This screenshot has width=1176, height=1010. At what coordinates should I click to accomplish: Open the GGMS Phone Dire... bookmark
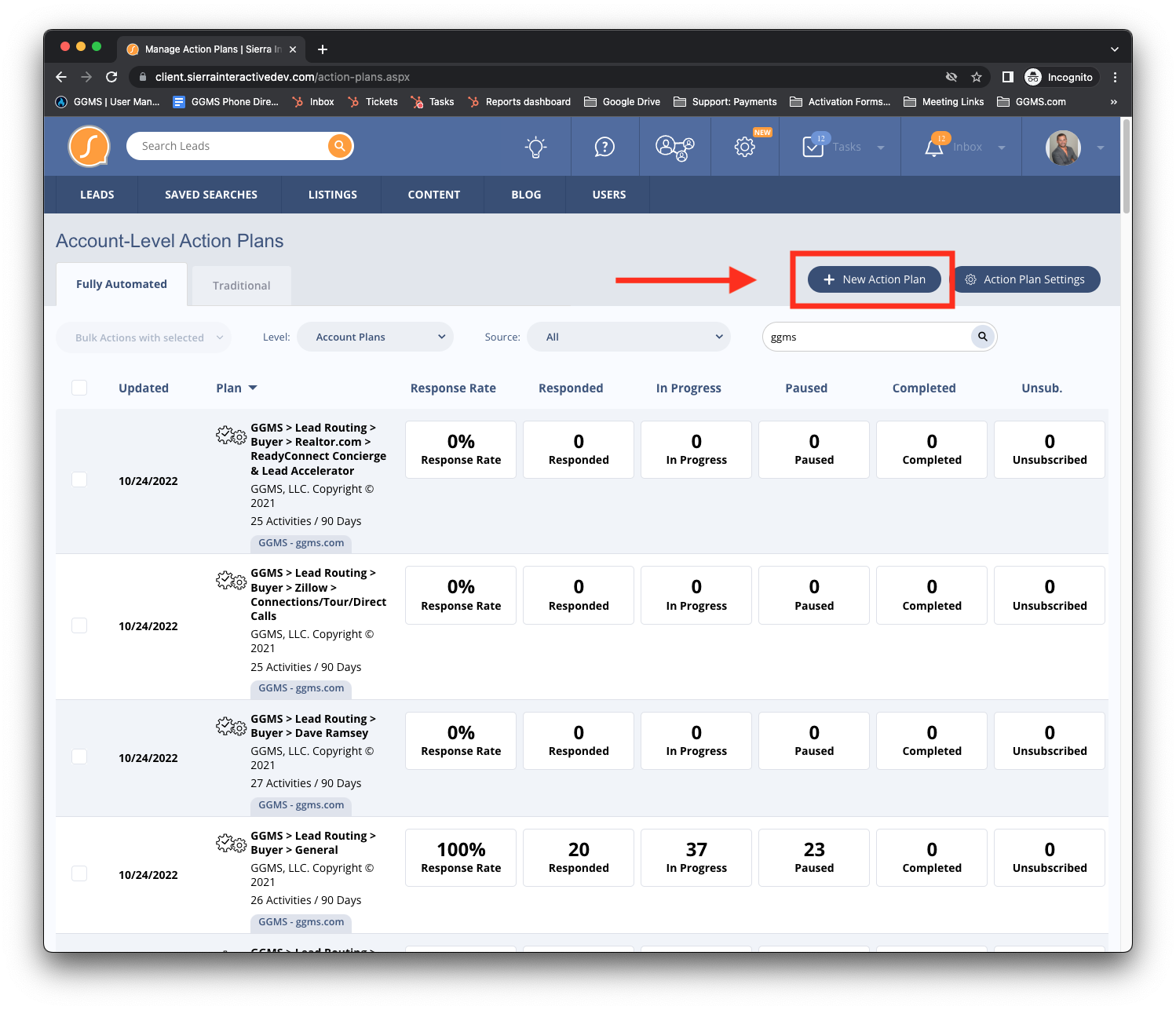point(225,102)
